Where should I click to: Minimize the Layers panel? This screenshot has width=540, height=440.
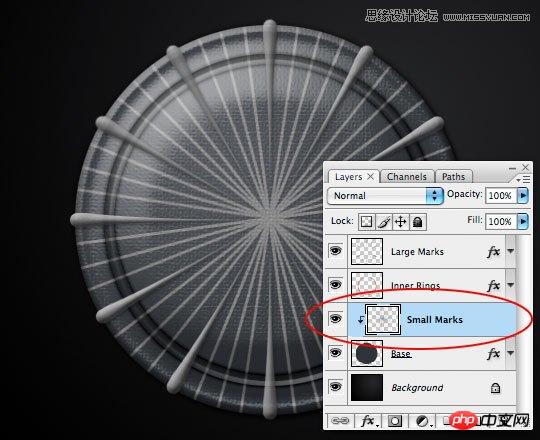coord(512,168)
